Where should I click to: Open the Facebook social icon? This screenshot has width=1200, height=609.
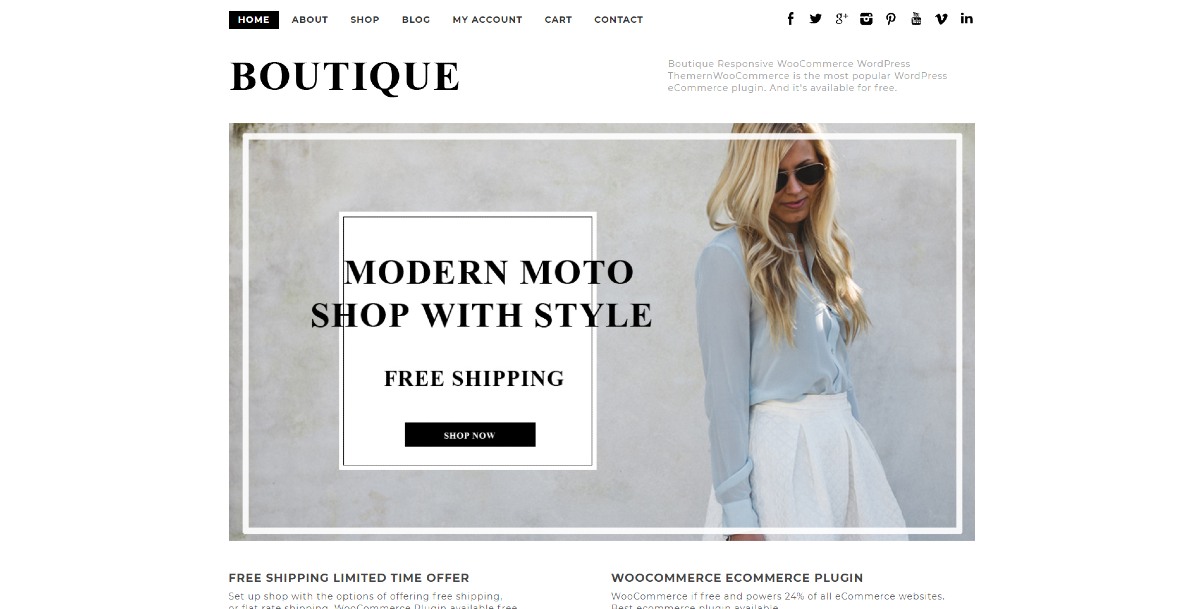point(790,19)
